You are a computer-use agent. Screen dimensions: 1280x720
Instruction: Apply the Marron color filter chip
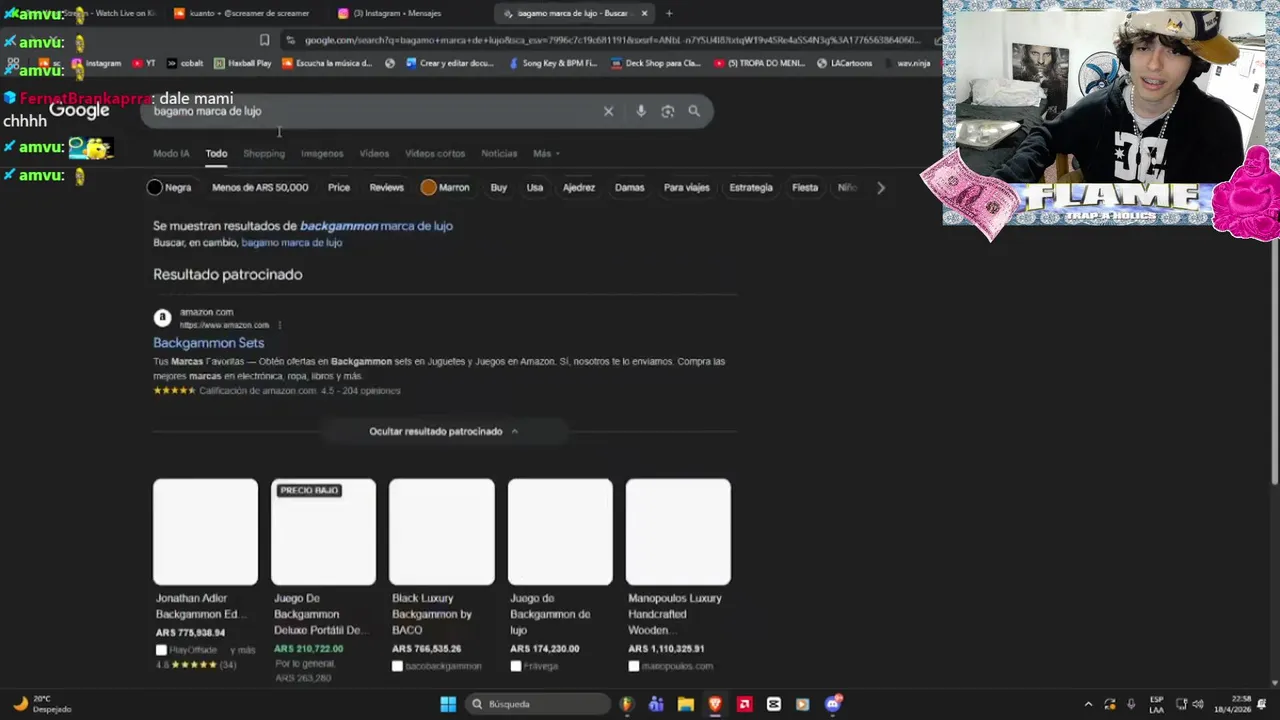tap(445, 188)
